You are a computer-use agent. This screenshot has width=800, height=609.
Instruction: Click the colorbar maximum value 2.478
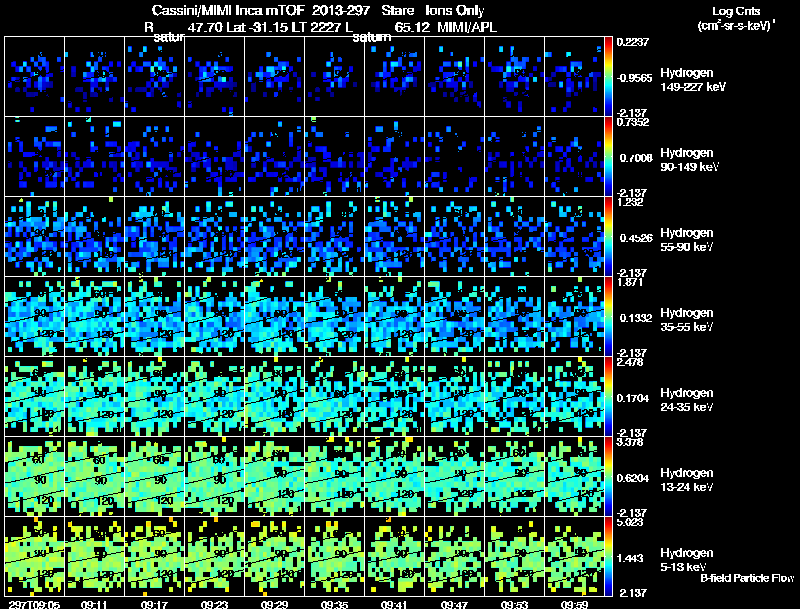pyautogui.click(x=630, y=362)
